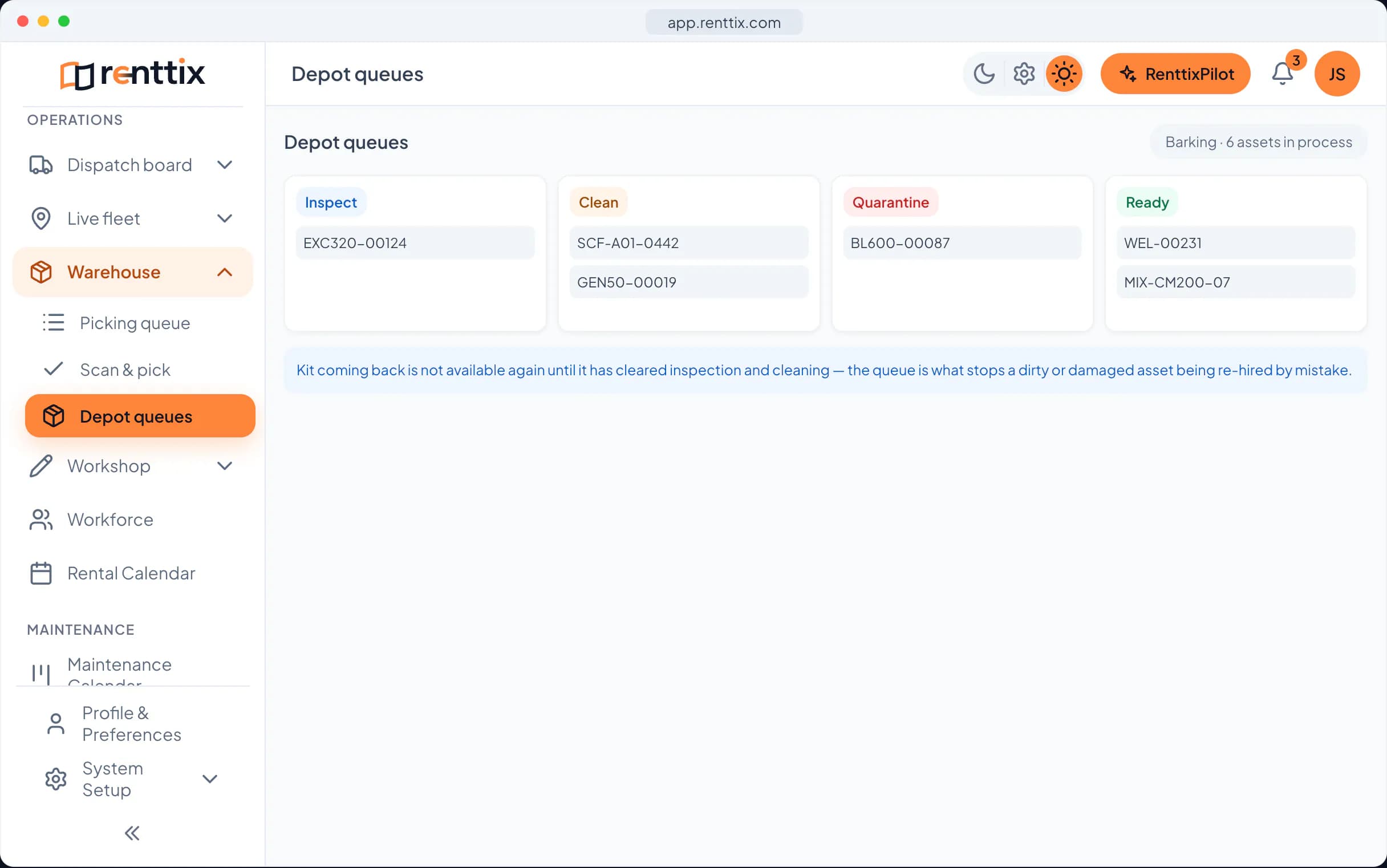Select ready asset WEL-00231

(x=1235, y=243)
